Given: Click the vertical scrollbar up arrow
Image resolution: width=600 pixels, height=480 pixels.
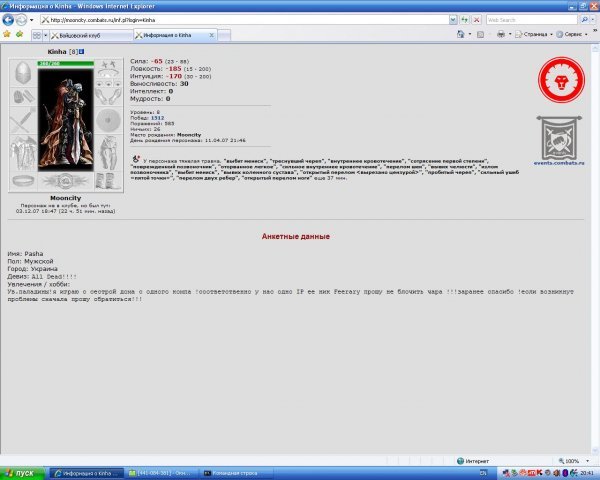Looking at the screenshot, I should point(595,48).
